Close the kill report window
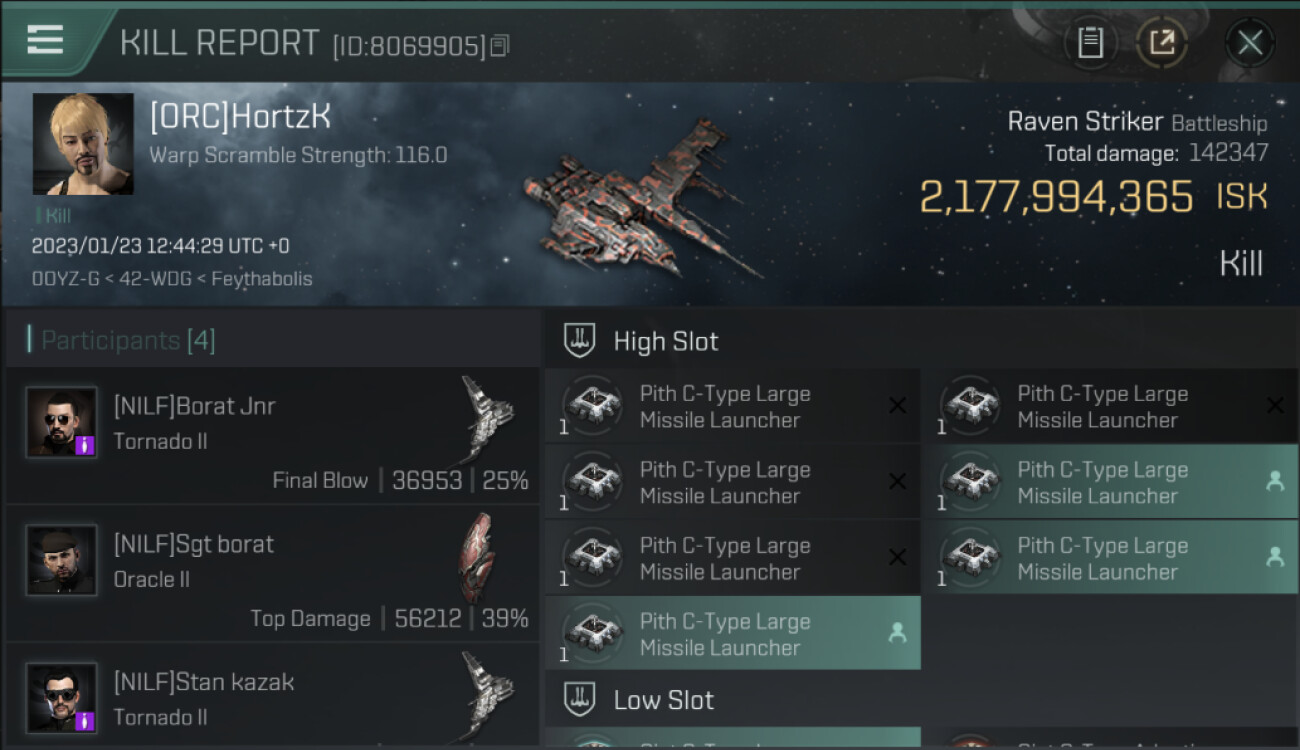Screen dimensions: 1300x750 tap(1249, 42)
